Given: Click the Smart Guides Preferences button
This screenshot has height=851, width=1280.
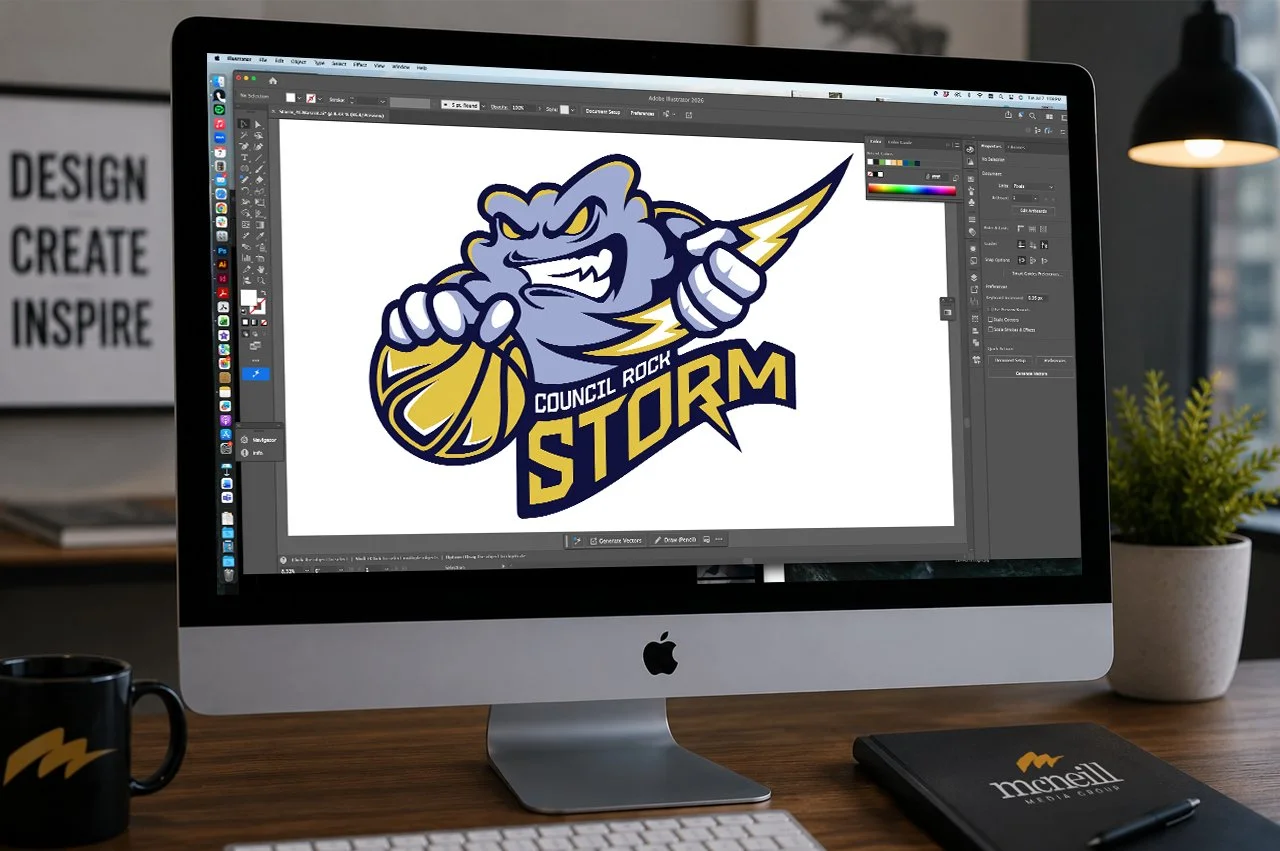Looking at the screenshot, I should point(1037,274).
